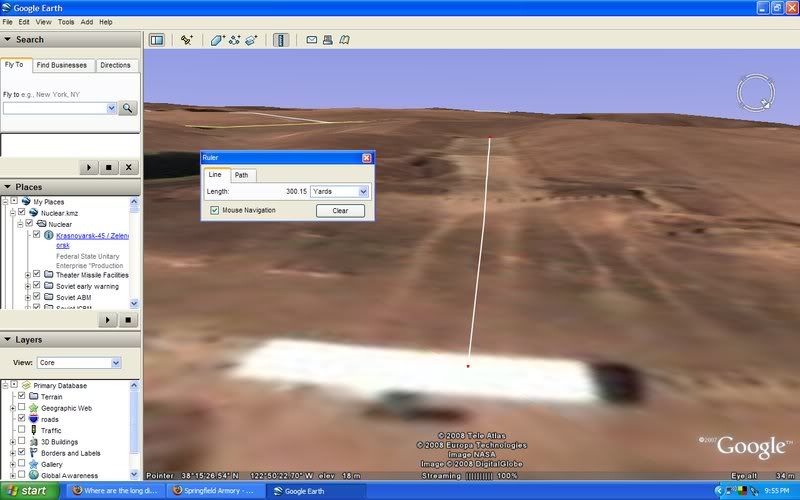Click the Print icon in toolbar

328,40
